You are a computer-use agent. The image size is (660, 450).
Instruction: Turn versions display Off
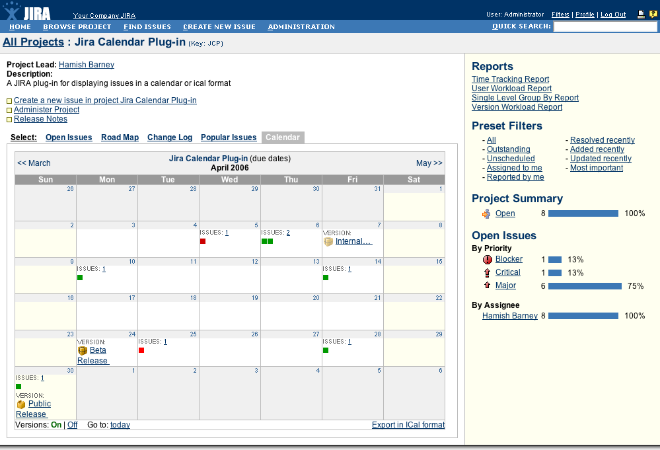tap(72, 425)
